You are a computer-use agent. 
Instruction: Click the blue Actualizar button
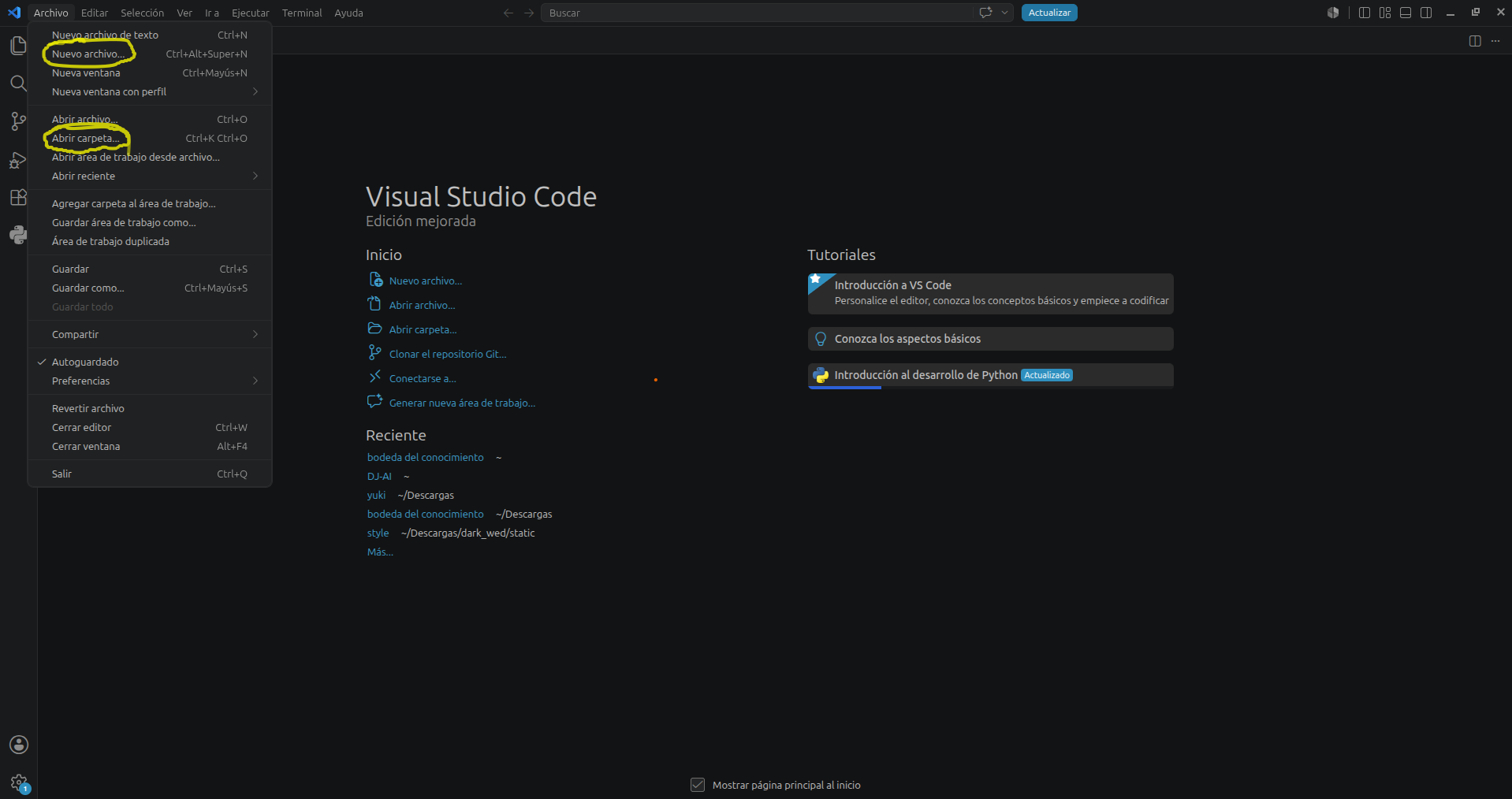(x=1049, y=13)
